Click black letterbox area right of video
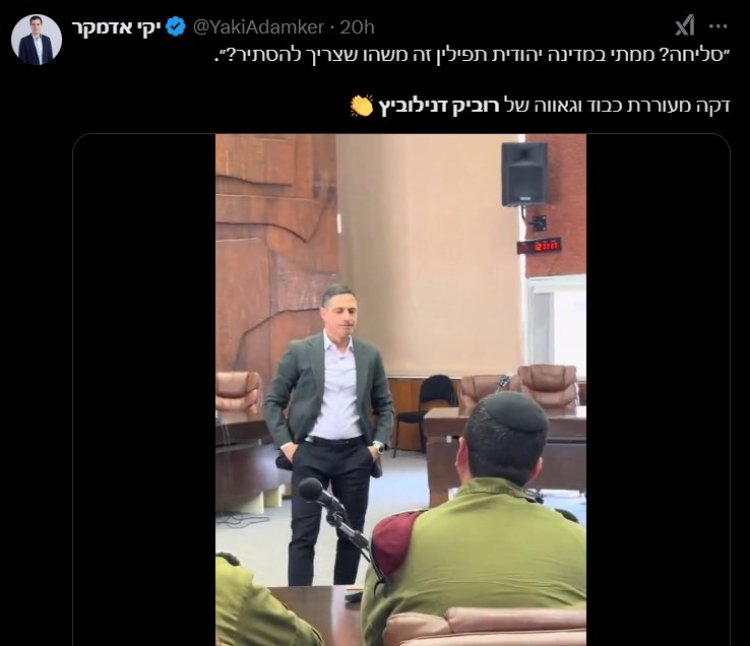The height and width of the screenshot is (646, 750). click(658, 390)
